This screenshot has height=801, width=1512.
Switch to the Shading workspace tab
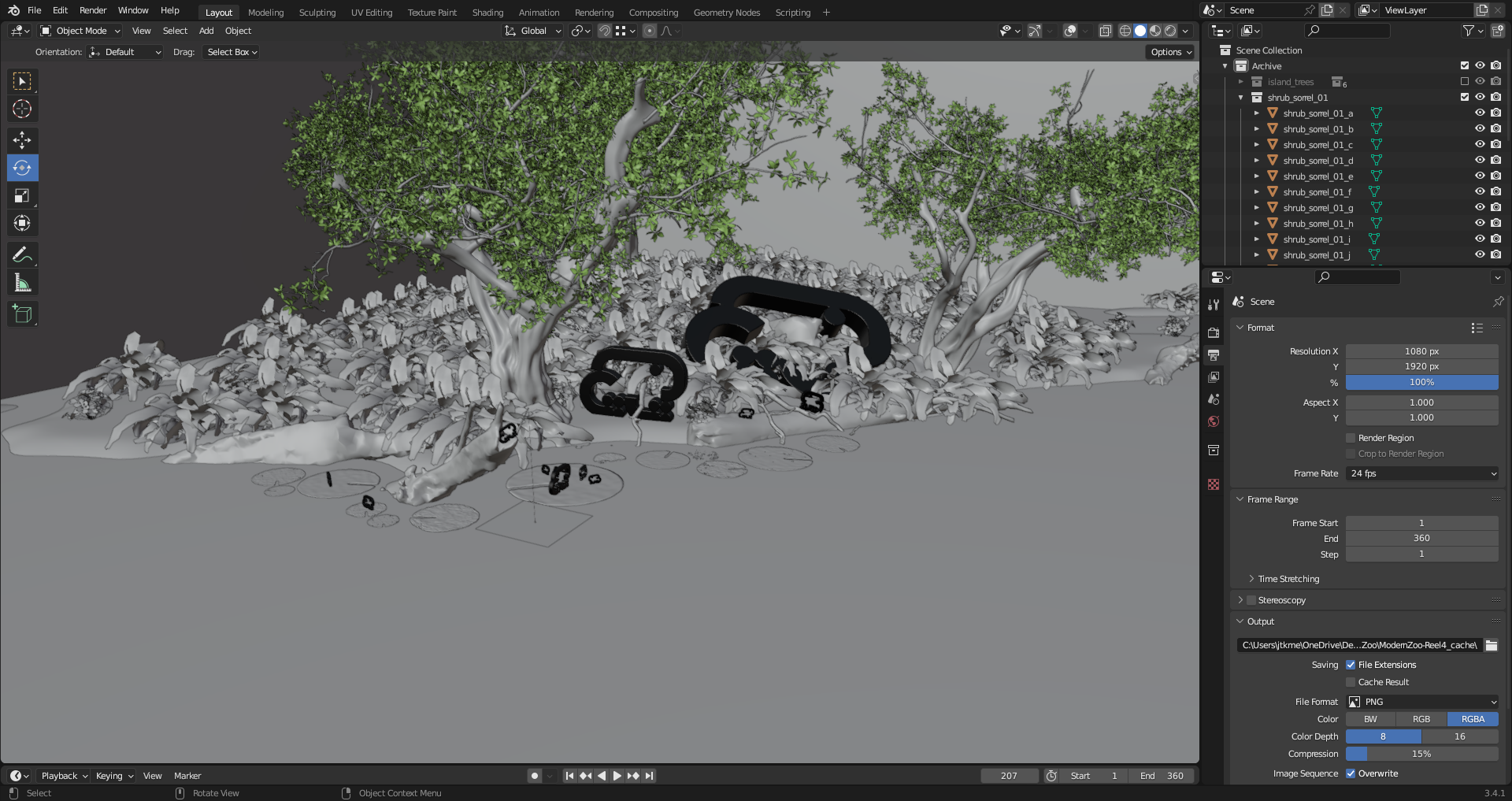coord(487,13)
